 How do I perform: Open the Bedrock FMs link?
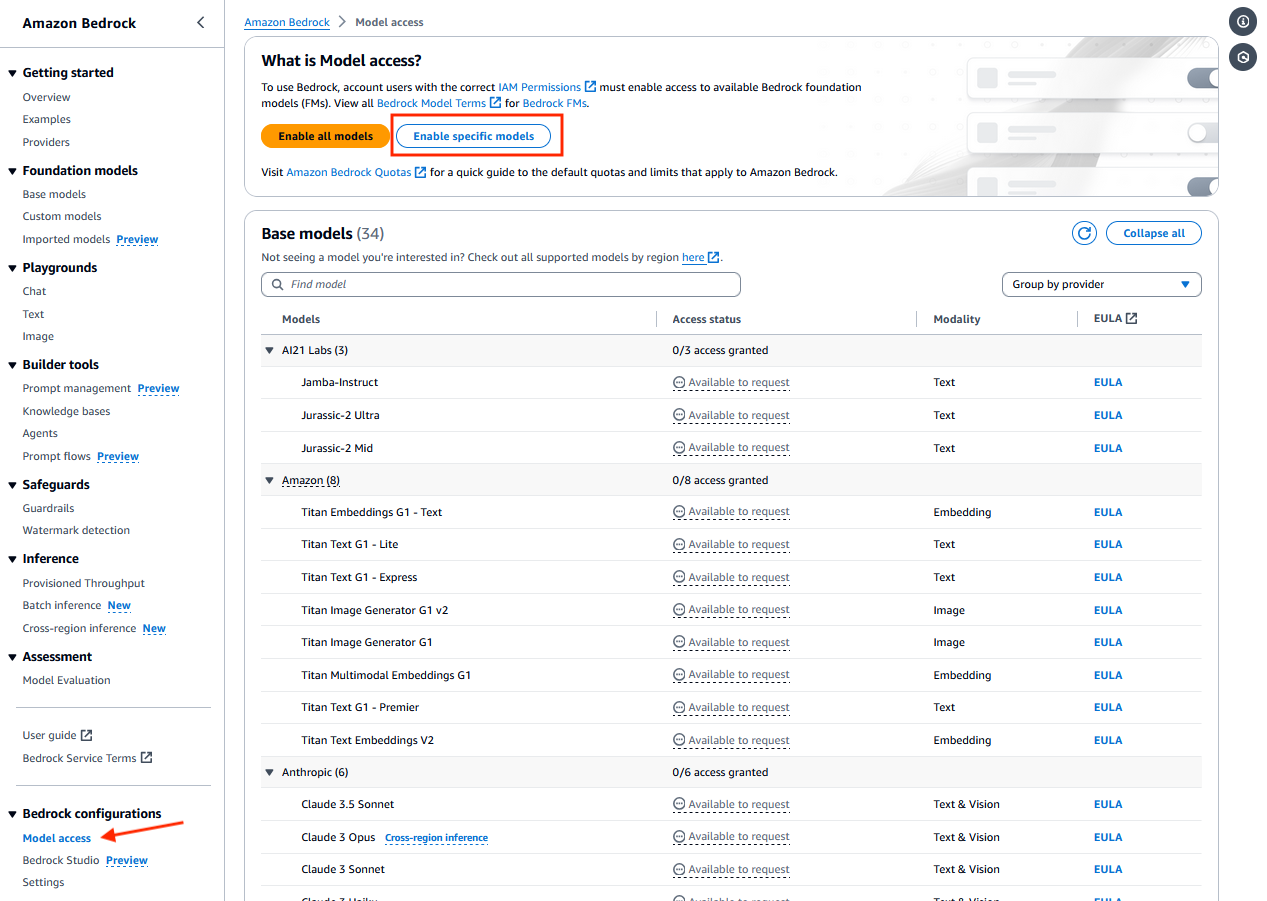(555, 103)
